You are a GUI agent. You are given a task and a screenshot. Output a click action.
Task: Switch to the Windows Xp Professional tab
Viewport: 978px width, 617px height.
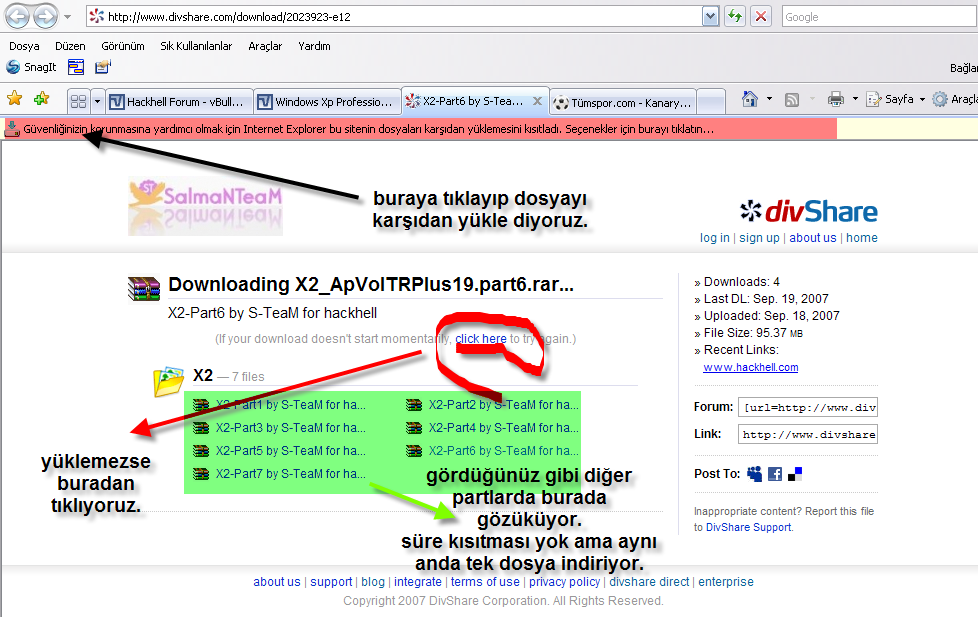pyautogui.click(x=327, y=102)
